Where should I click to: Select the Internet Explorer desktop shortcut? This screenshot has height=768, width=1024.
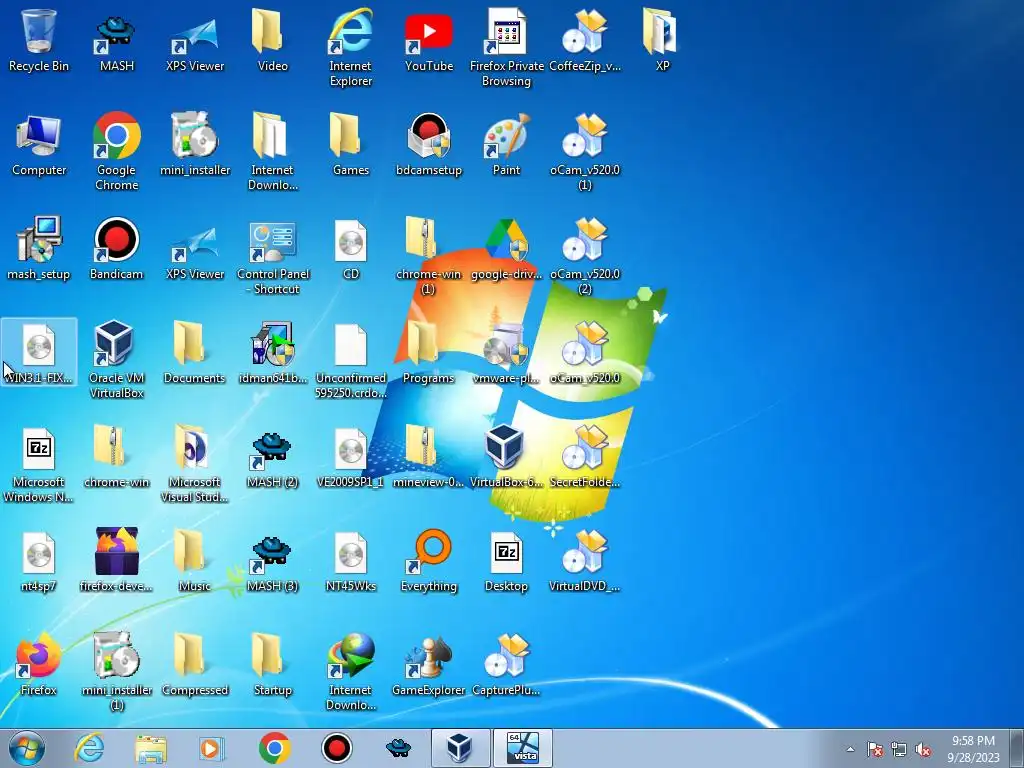351,47
